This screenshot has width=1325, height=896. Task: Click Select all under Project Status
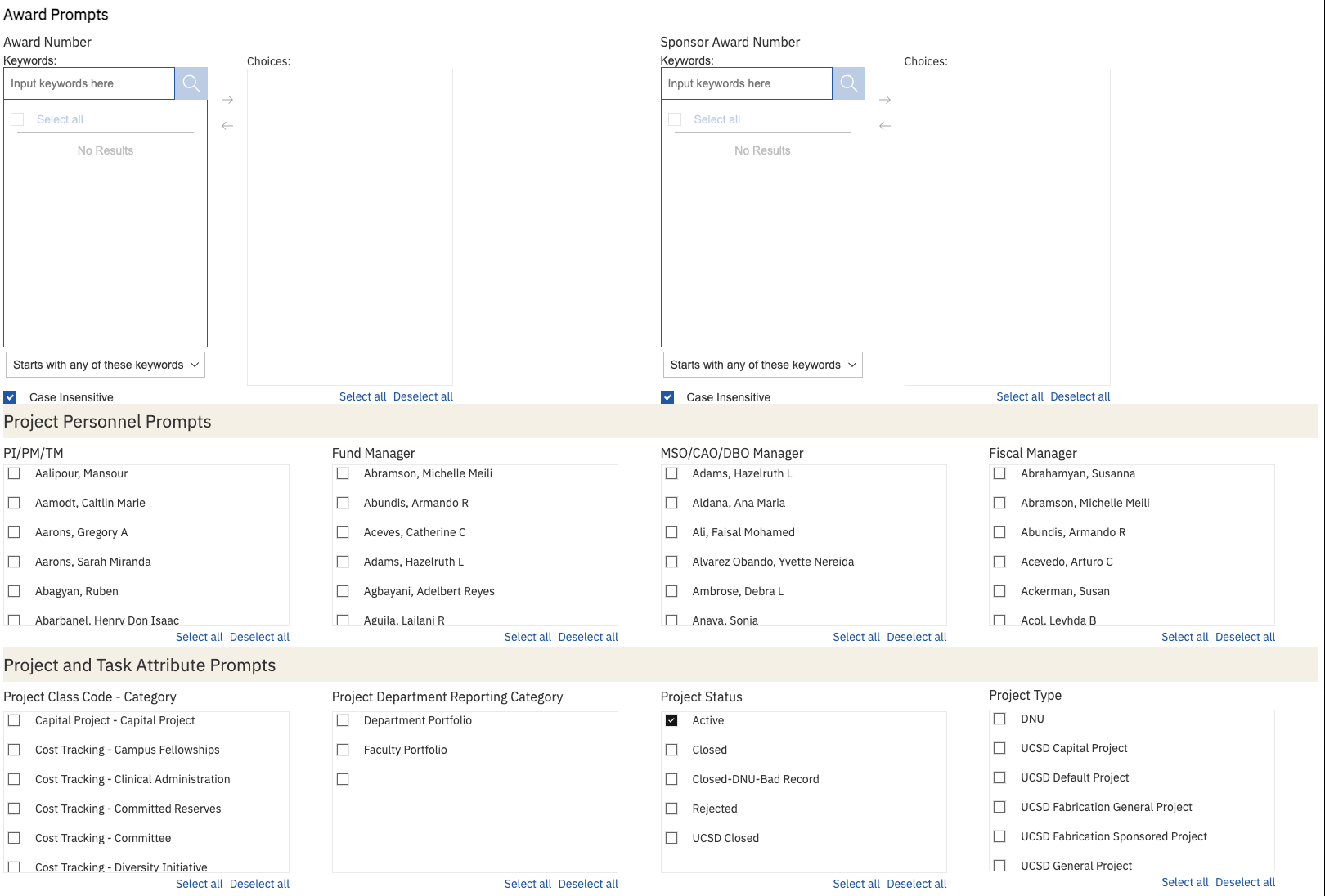(856, 884)
